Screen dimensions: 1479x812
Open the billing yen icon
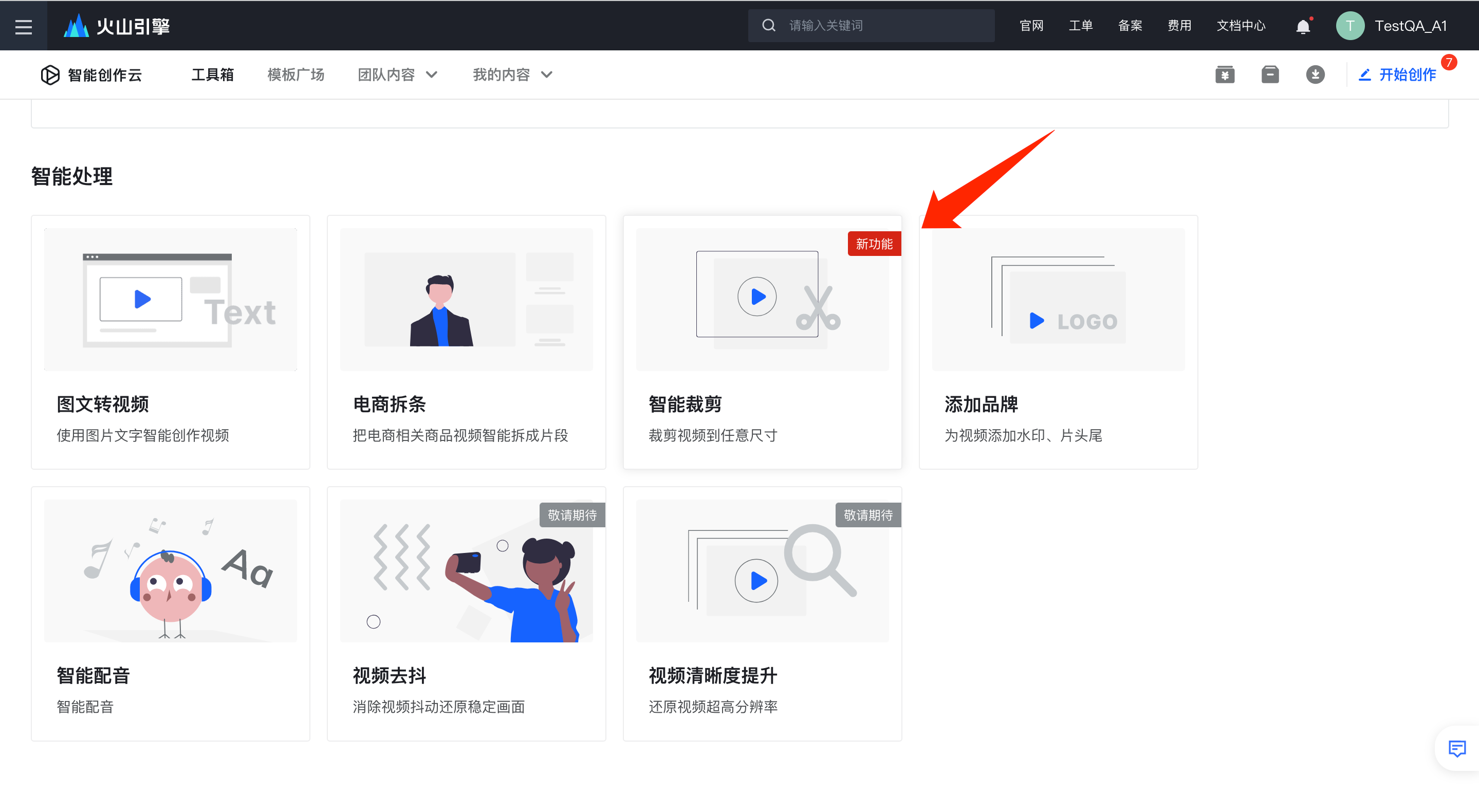(1225, 75)
